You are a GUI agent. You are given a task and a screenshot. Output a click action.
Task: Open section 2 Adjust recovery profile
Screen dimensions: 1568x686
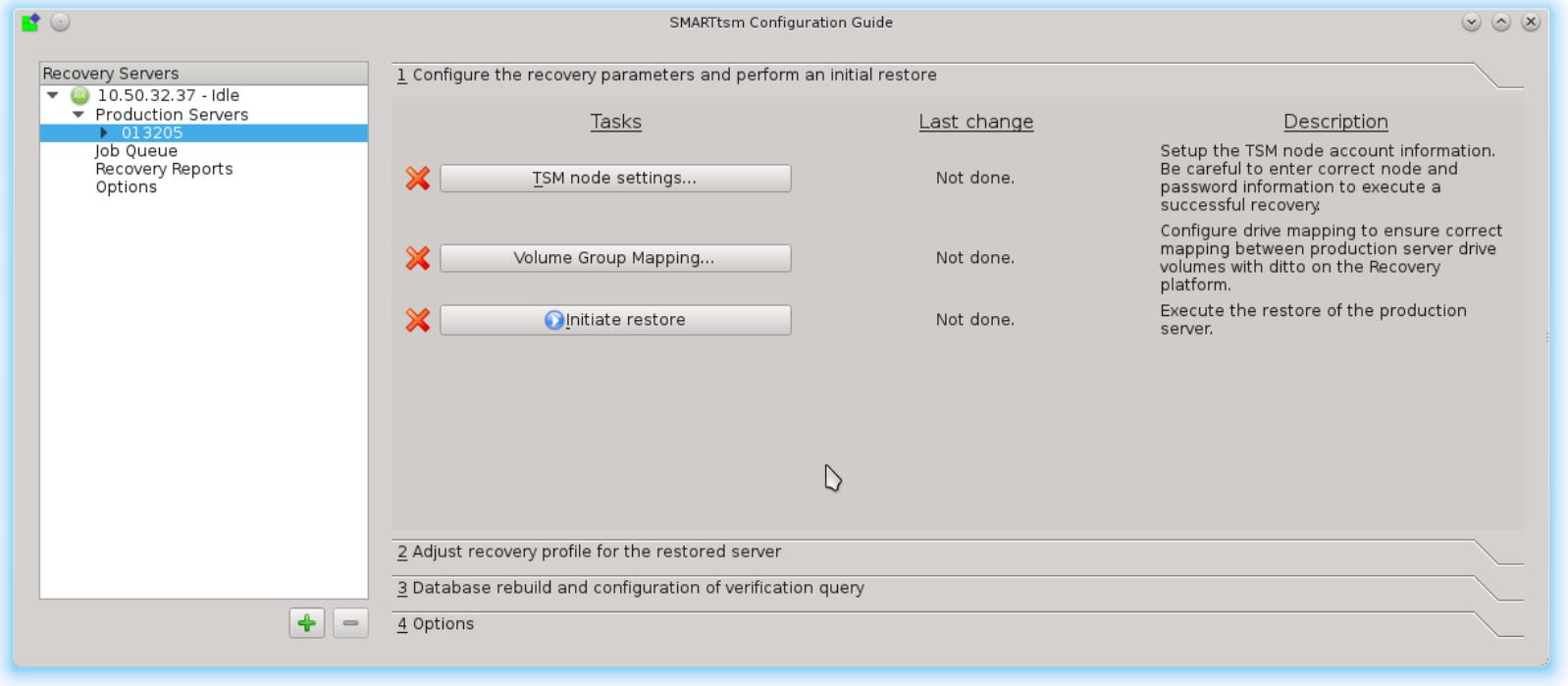click(x=597, y=552)
